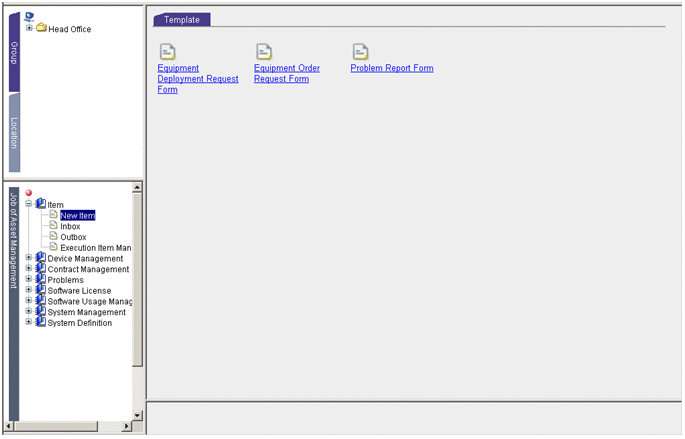Open Problem Report Form document icon
Image resolution: width=685 pixels, height=439 pixels.
(360, 52)
